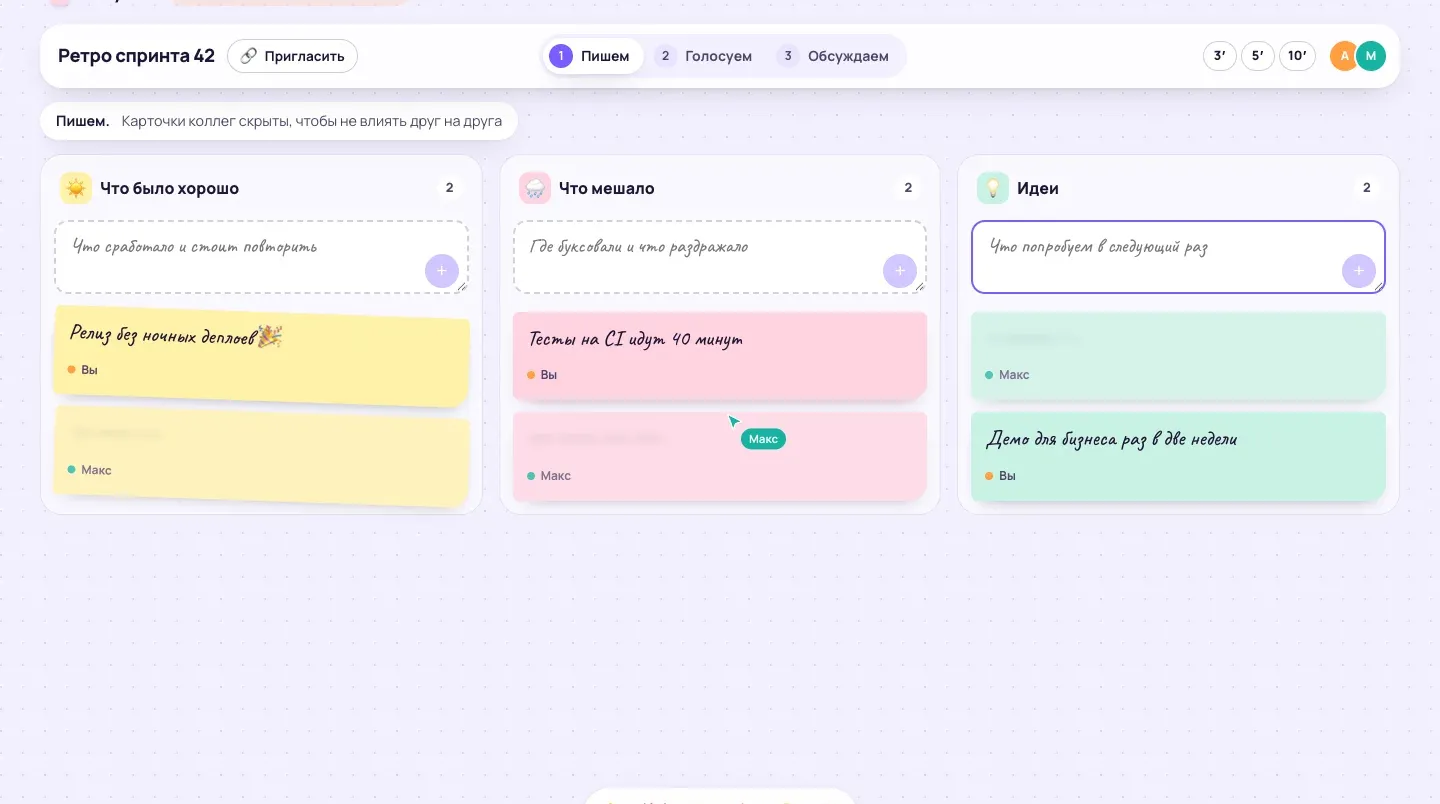The height and width of the screenshot is (804, 1440).
Task: Focus the "Что сработало и стоит повторить" field
Action: point(261,257)
